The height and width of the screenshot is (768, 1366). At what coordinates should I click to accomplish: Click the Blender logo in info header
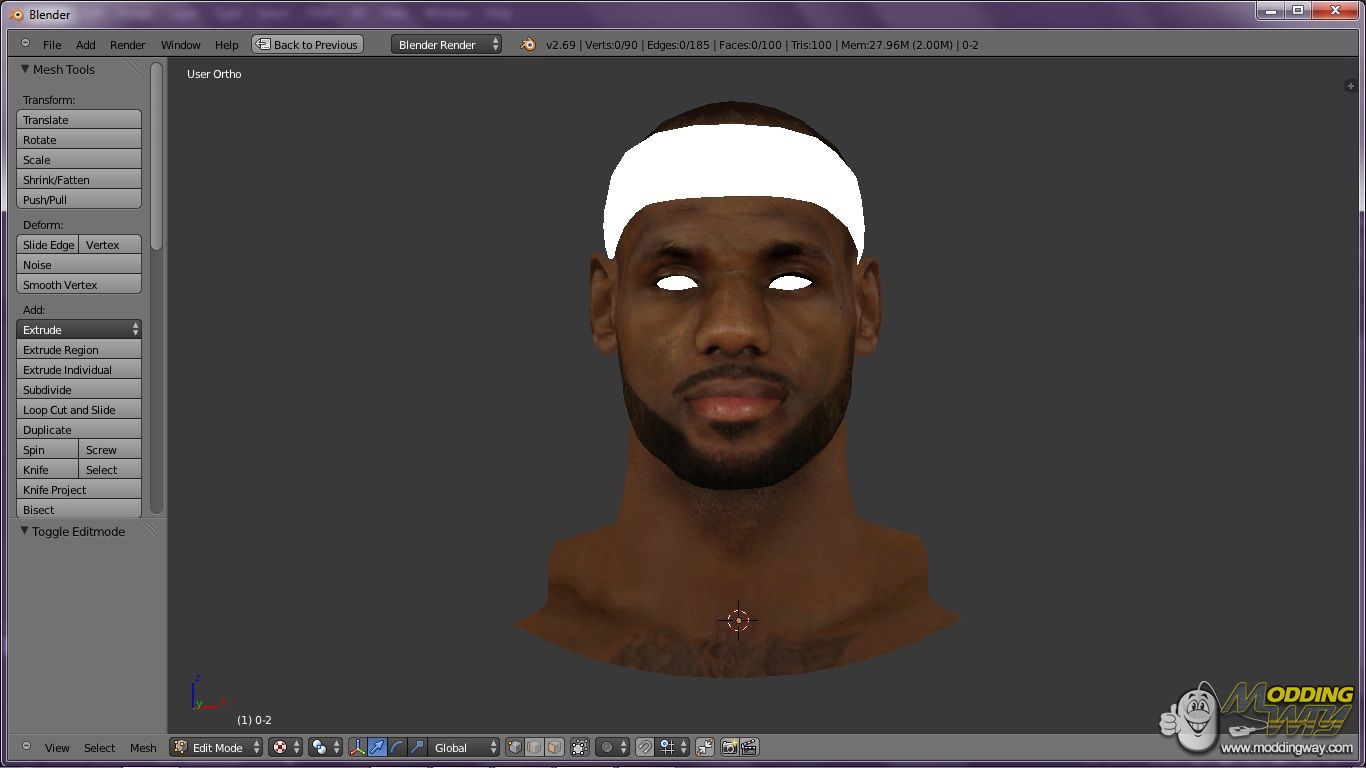(x=528, y=45)
